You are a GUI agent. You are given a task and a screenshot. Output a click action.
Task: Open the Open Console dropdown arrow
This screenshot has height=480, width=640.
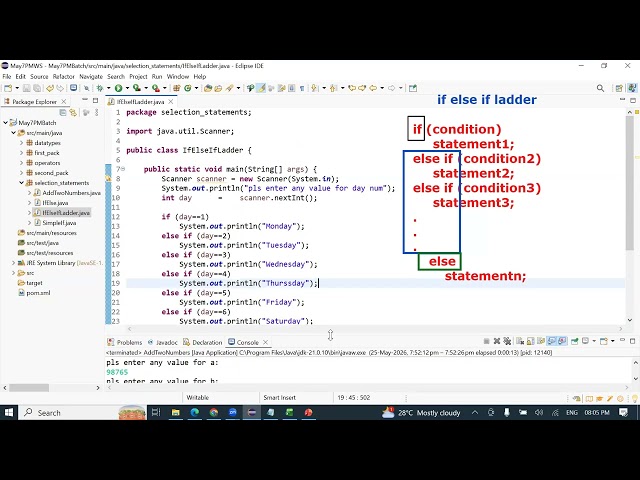613,341
